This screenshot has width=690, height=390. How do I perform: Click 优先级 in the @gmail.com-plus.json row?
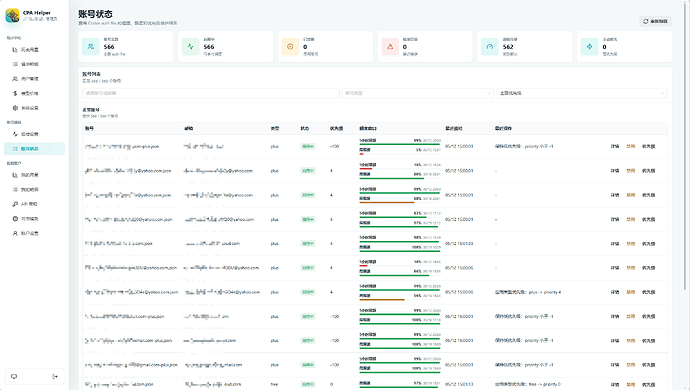(648, 365)
